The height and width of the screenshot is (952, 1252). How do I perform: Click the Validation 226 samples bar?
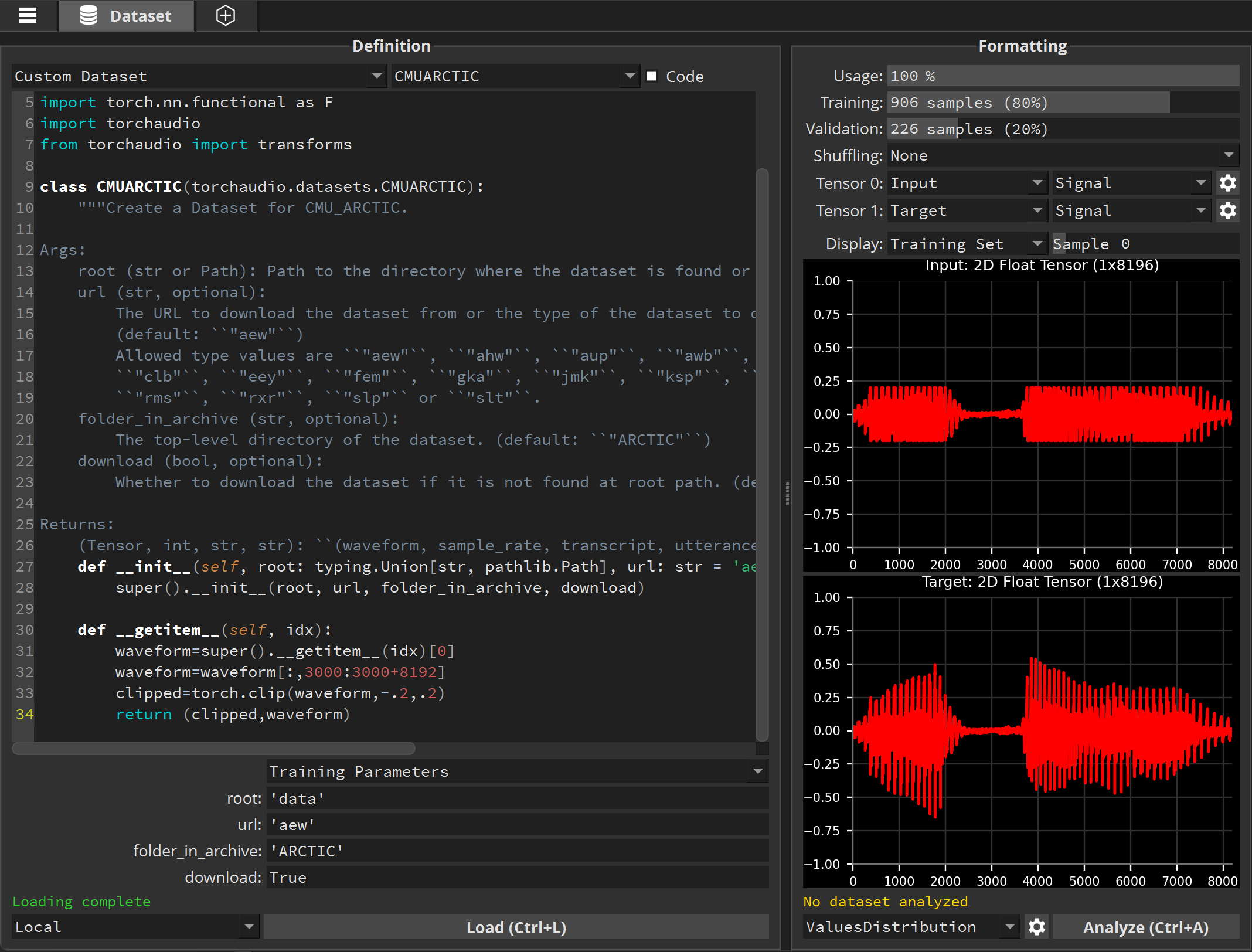point(1063,129)
